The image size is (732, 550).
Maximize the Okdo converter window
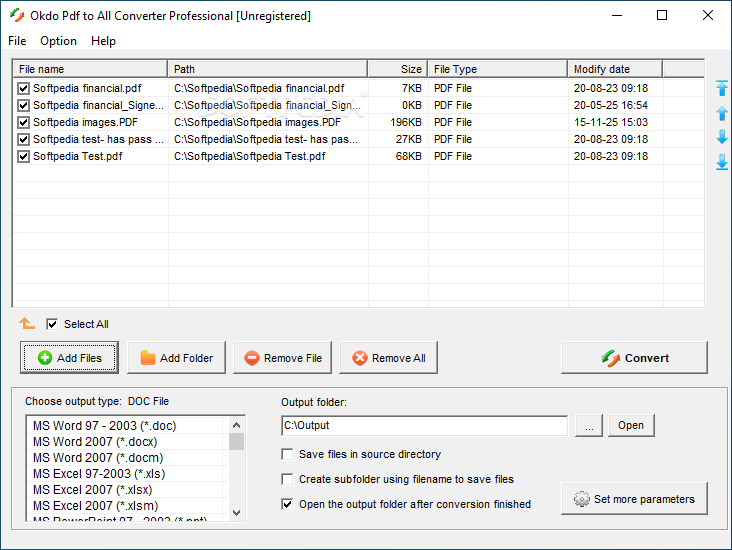pos(662,15)
